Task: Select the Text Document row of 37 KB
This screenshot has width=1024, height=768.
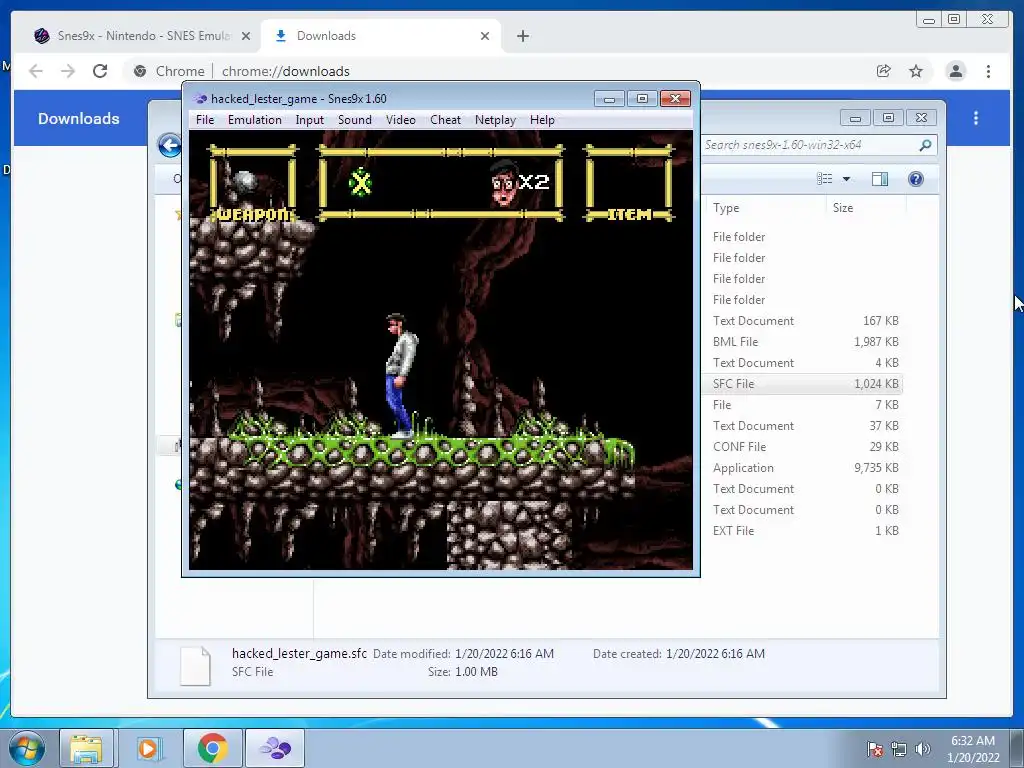Action: pos(802,426)
